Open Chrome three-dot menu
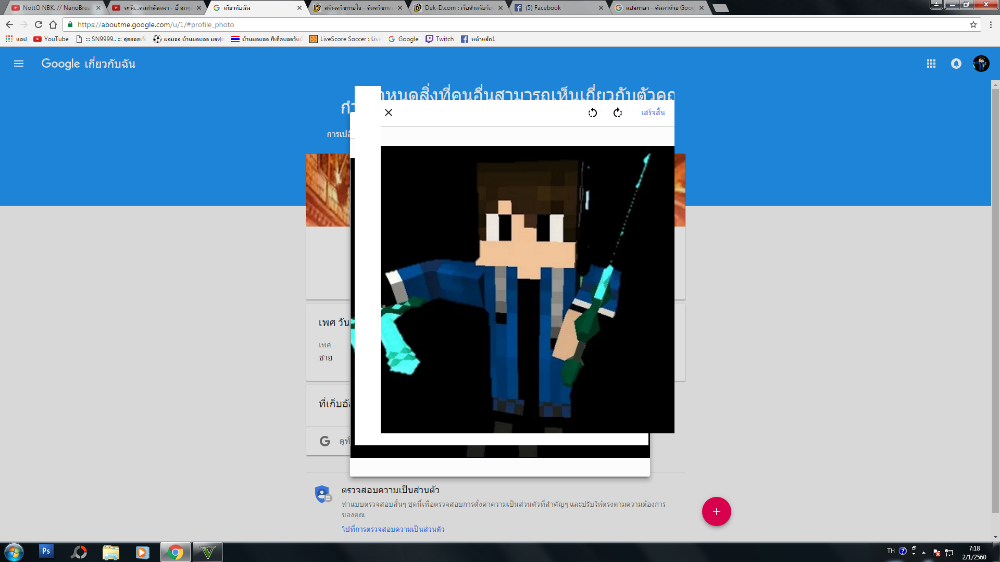1000x562 pixels. tap(991, 24)
